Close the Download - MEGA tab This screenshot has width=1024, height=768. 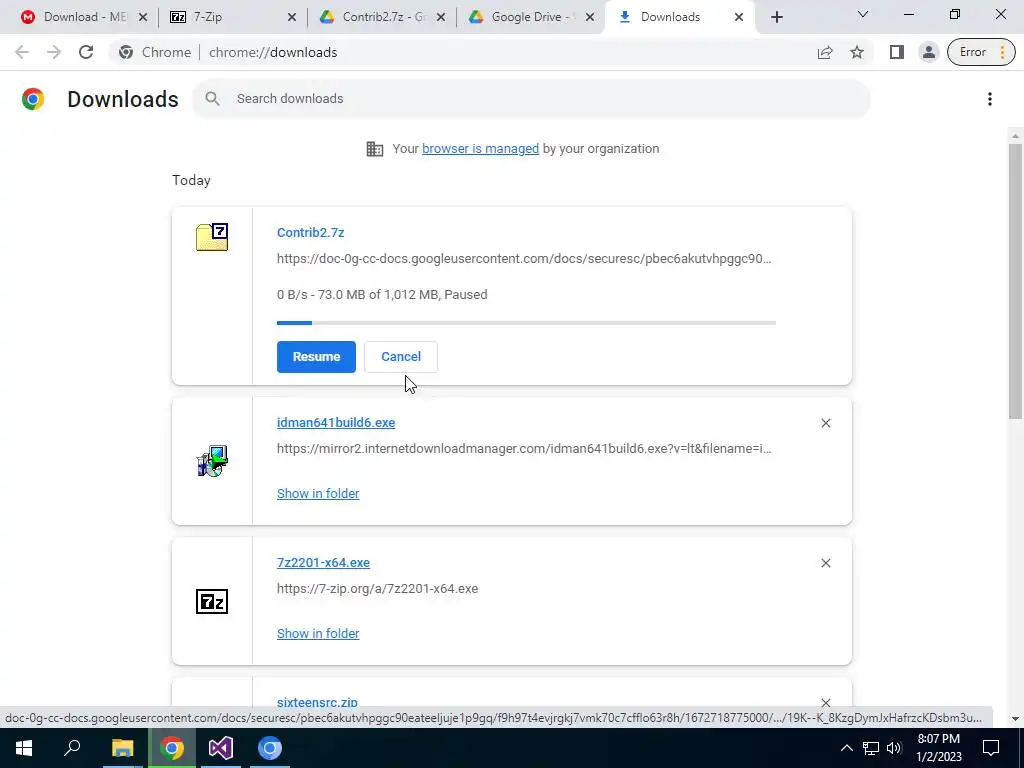(x=143, y=17)
